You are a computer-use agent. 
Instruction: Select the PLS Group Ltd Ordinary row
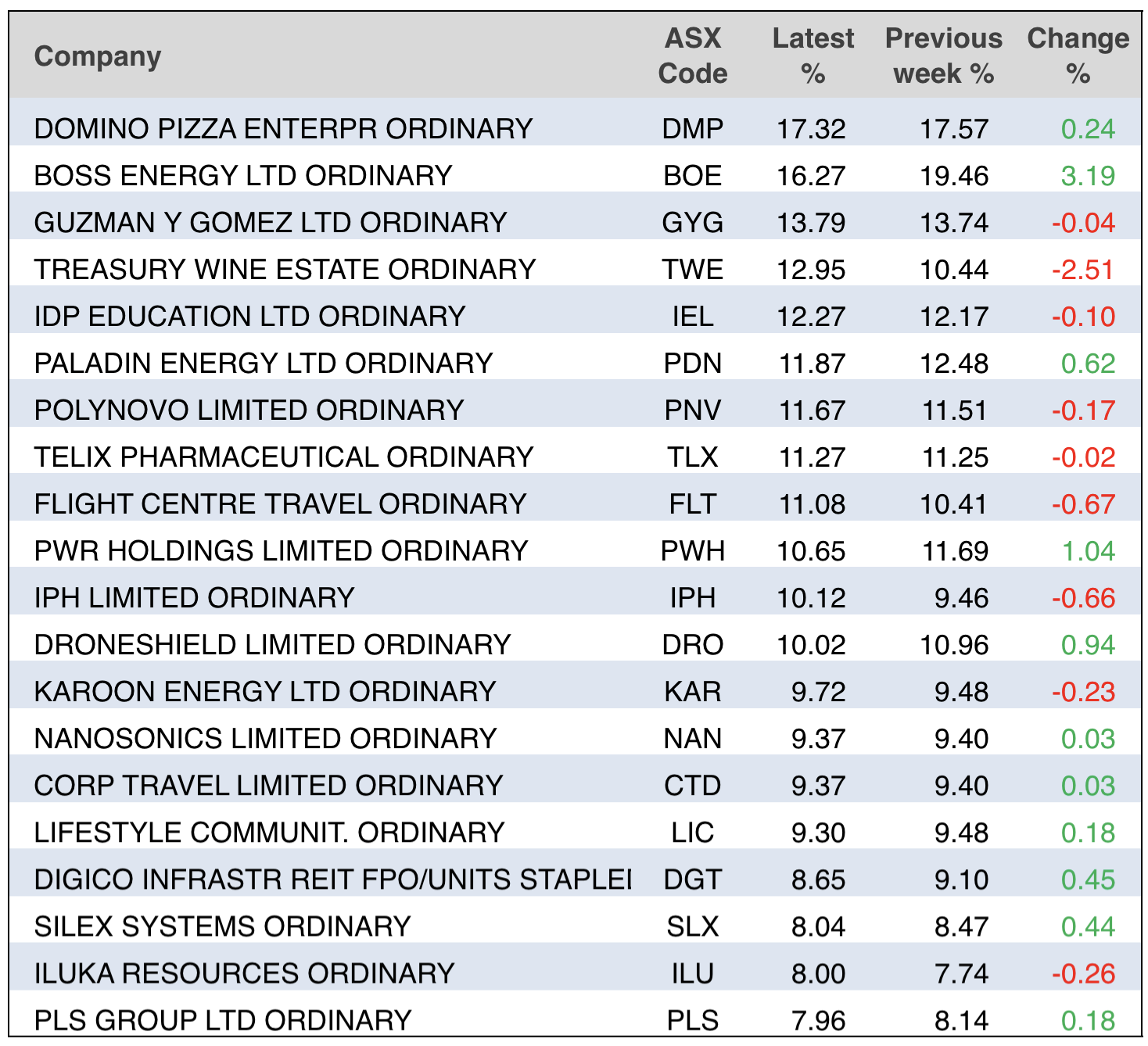[x=223, y=1020]
